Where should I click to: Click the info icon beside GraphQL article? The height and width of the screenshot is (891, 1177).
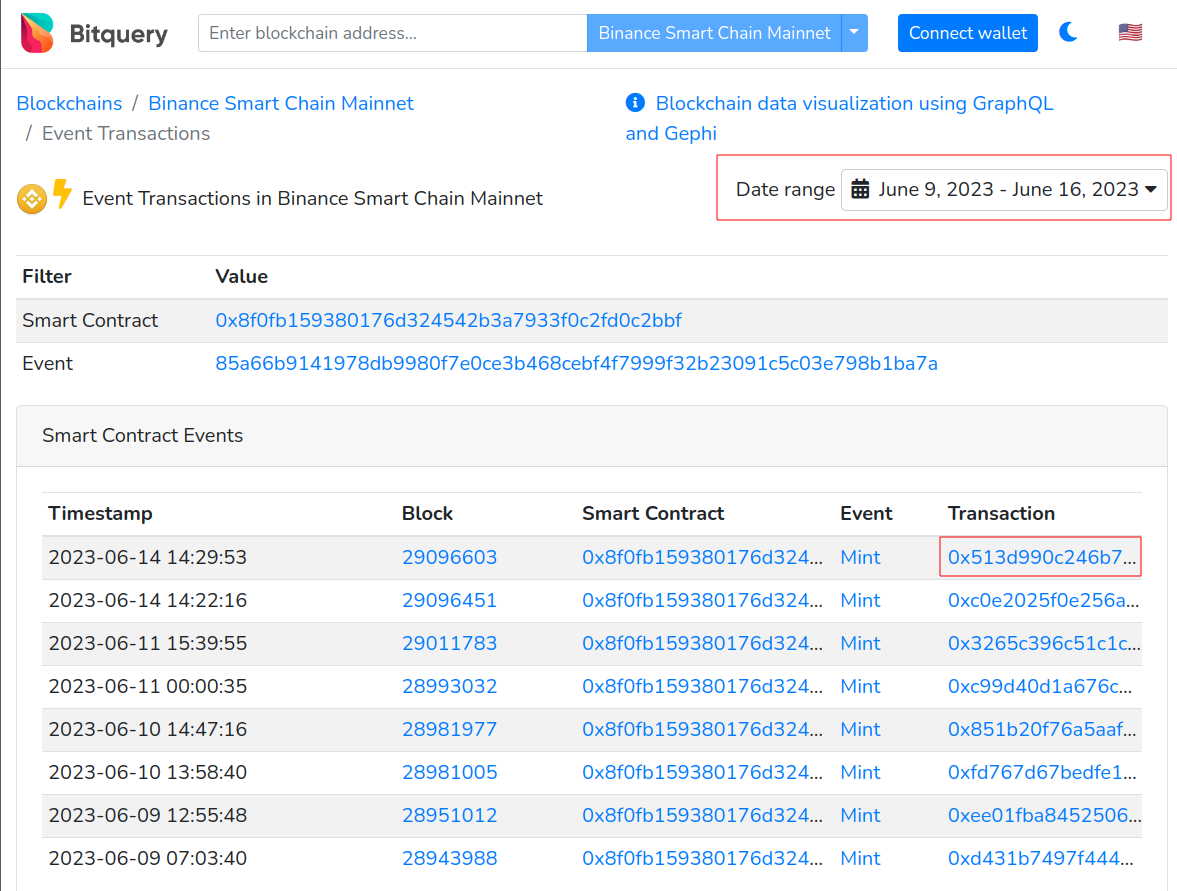pos(635,103)
